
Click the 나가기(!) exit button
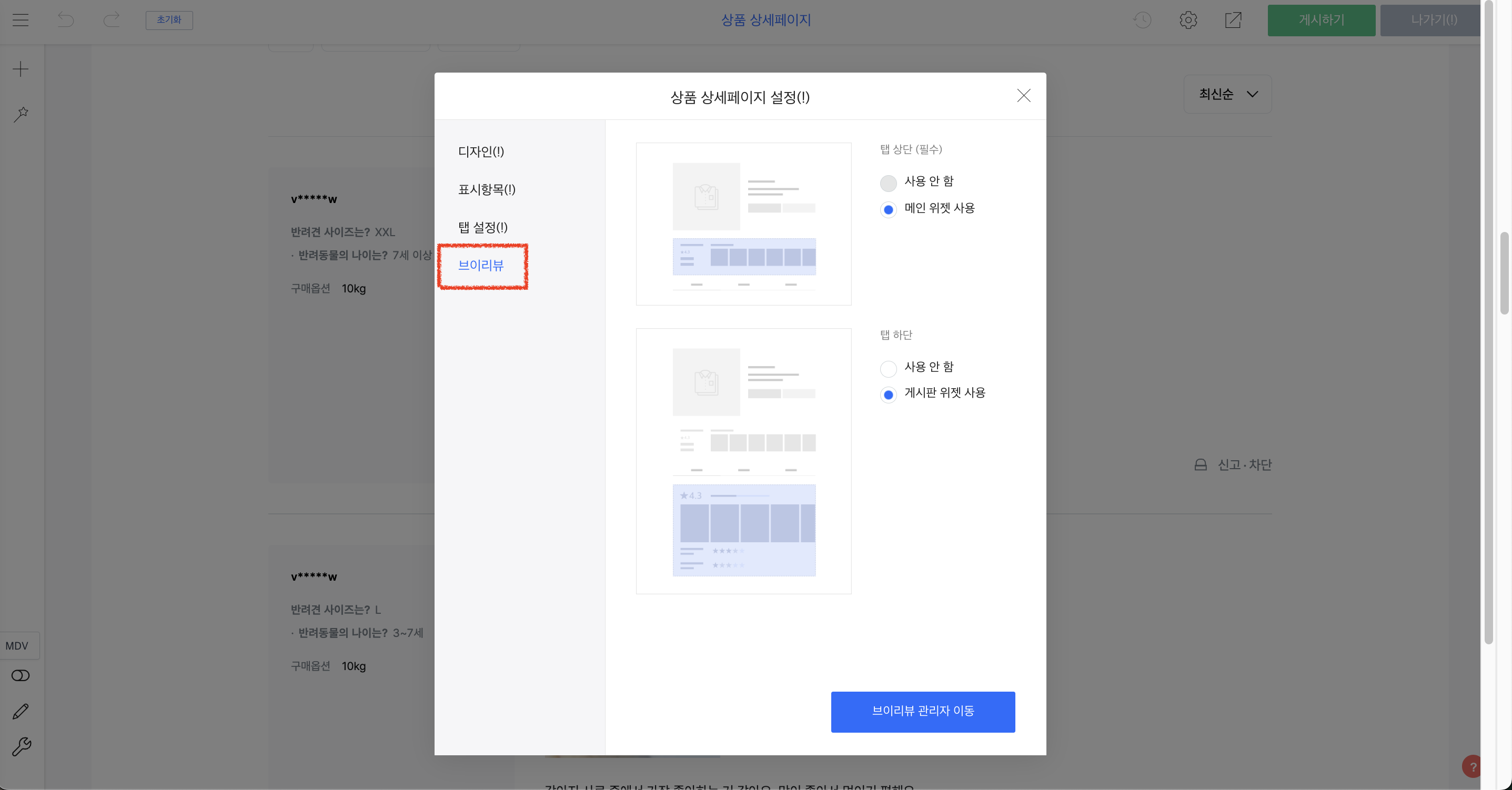[x=1430, y=20]
